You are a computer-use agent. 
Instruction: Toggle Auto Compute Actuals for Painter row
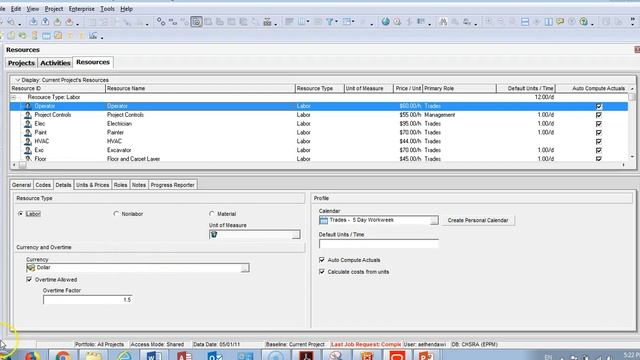click(599, 133)
